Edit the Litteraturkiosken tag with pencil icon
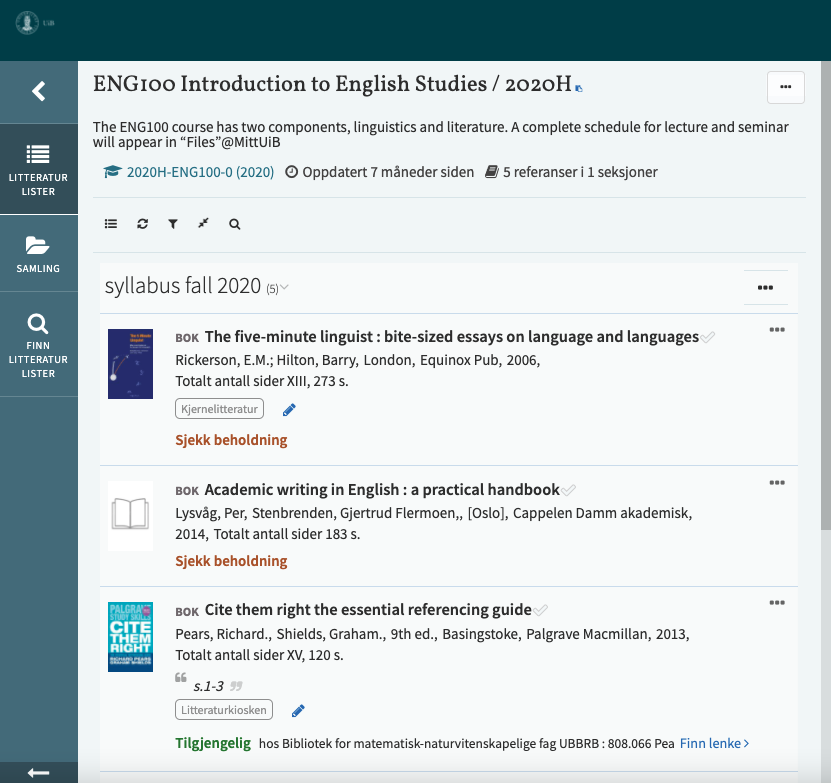This screenshot has height=783, width=831. [298, 711]
